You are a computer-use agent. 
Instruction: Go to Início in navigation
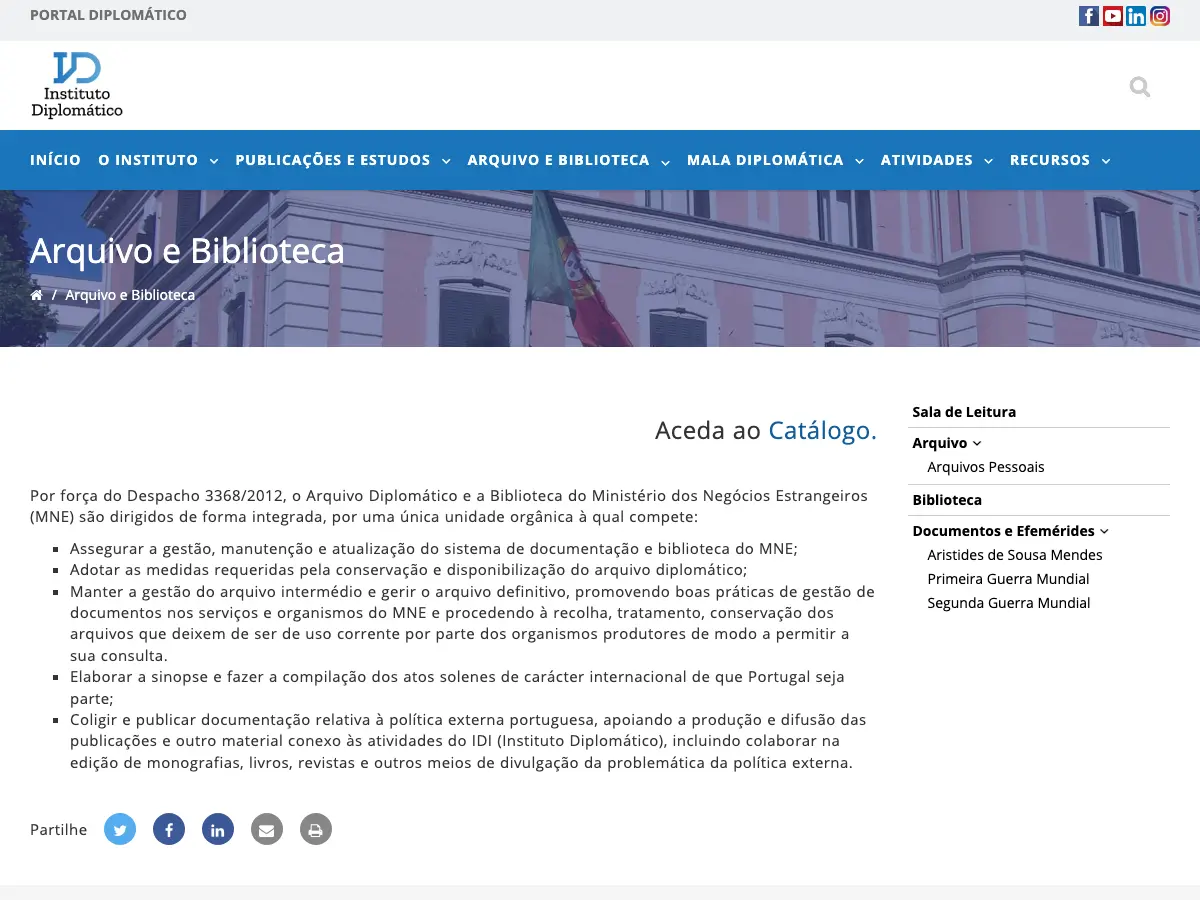(55, 160)
